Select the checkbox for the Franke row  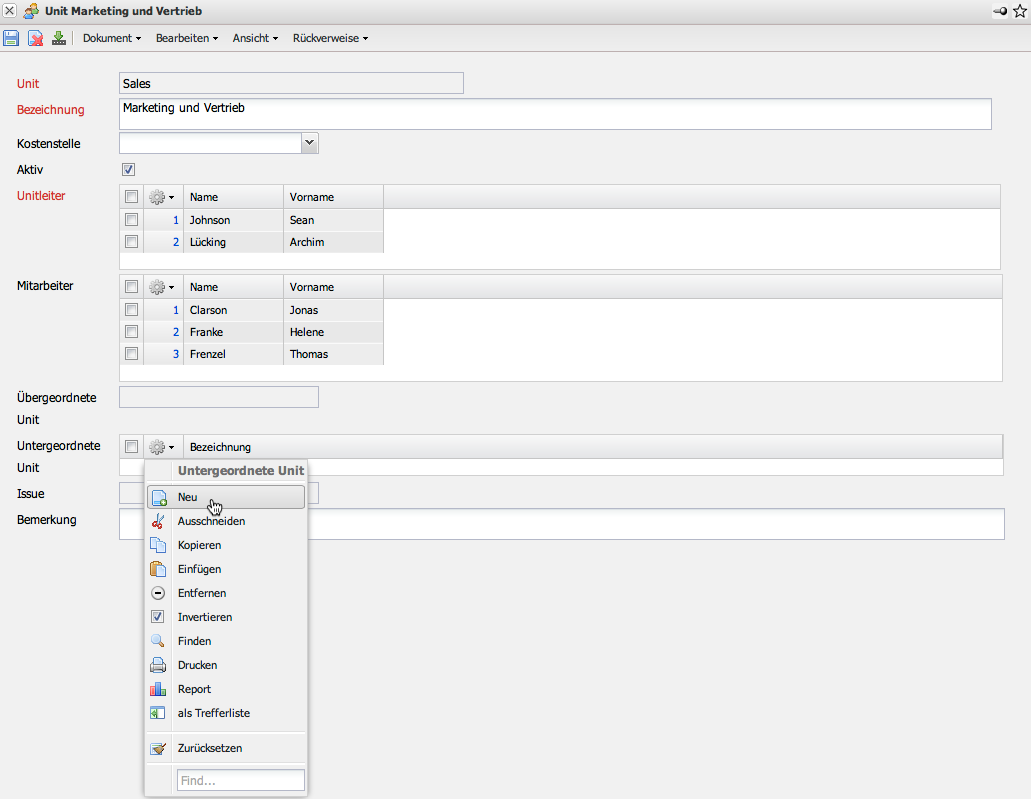[x=131, y=332]
